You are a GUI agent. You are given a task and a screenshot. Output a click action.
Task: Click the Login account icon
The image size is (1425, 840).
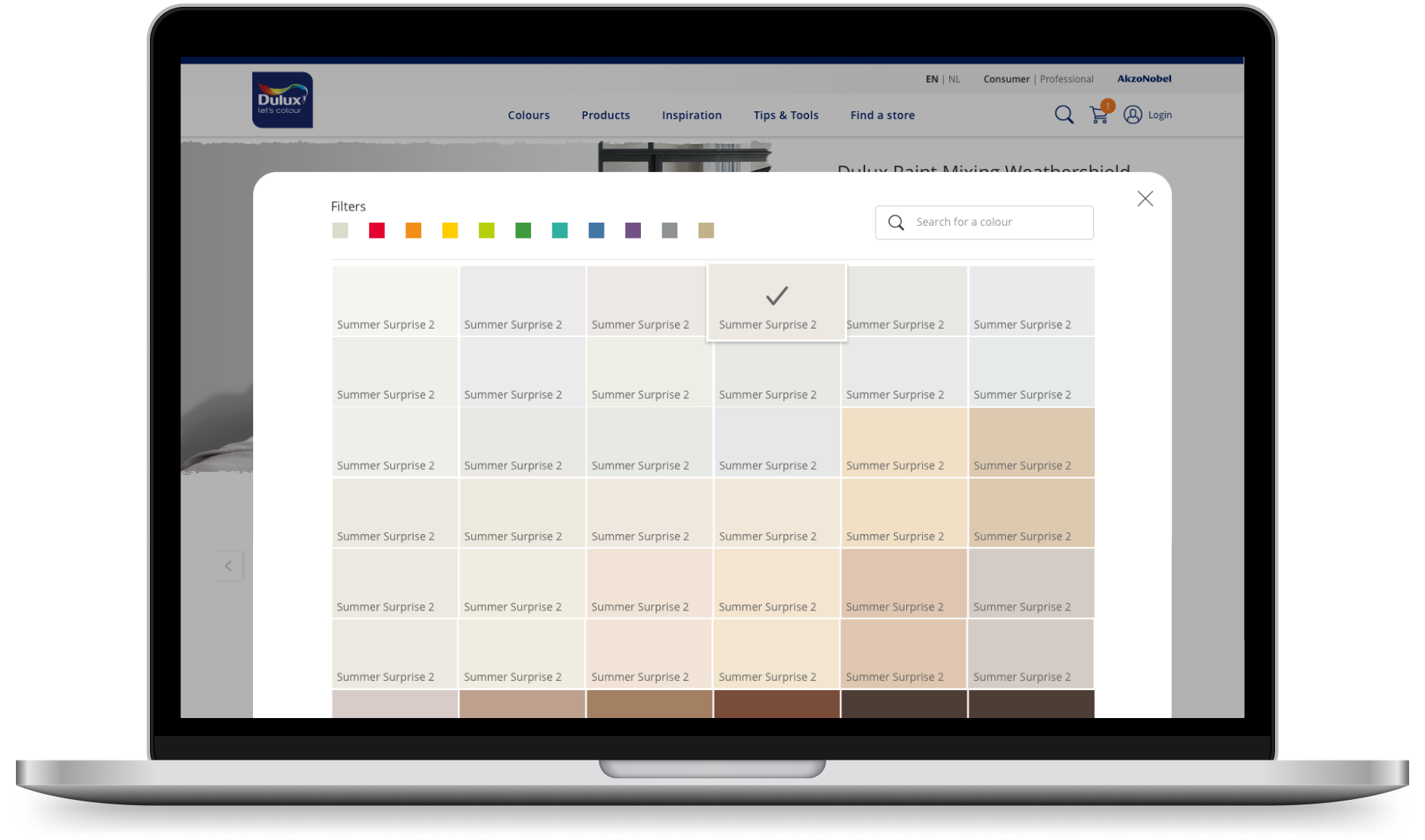pos(1133,114)
